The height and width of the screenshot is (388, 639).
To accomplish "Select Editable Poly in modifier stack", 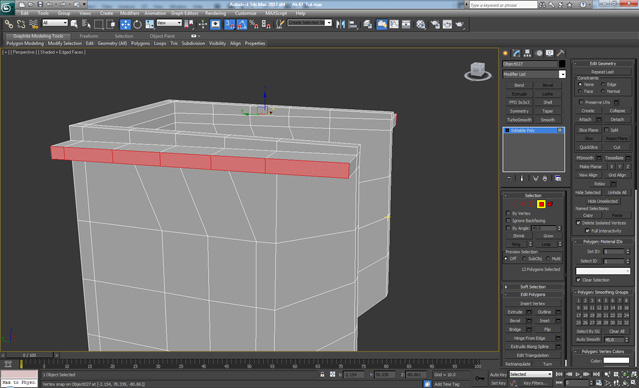I will coord(533,130).
